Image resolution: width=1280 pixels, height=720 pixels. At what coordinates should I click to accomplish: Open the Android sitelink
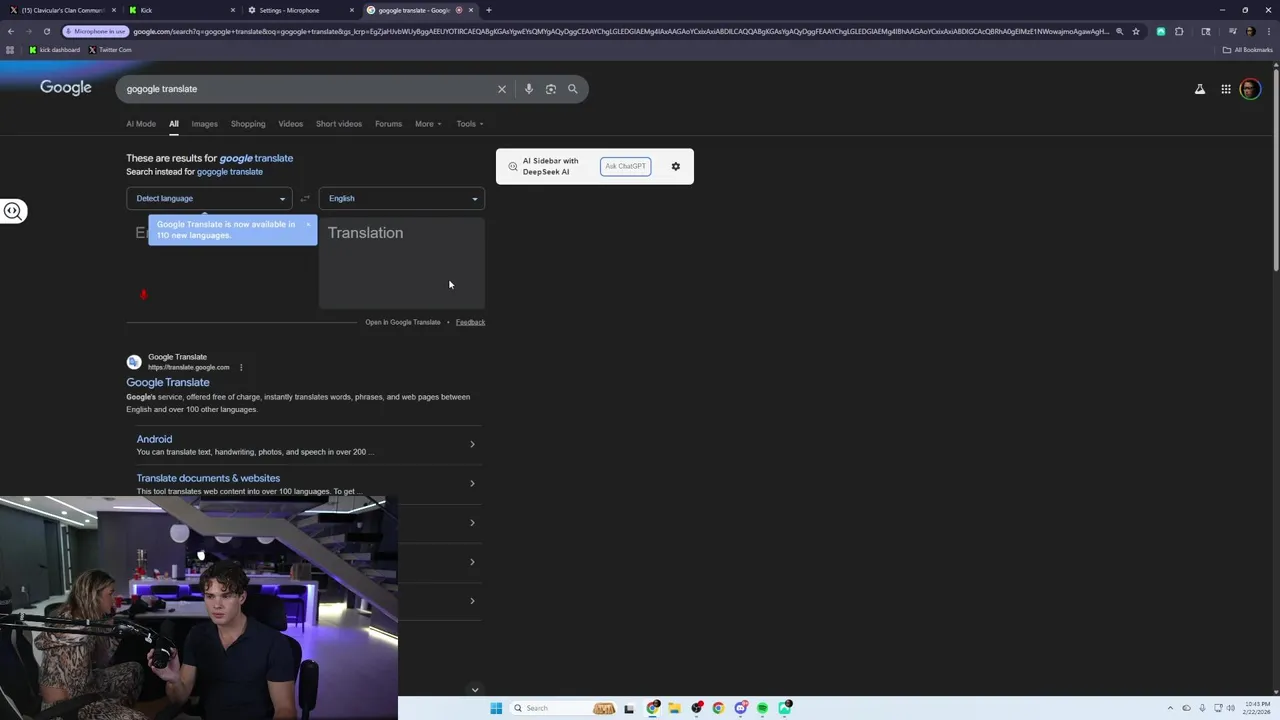coord(154,439)
